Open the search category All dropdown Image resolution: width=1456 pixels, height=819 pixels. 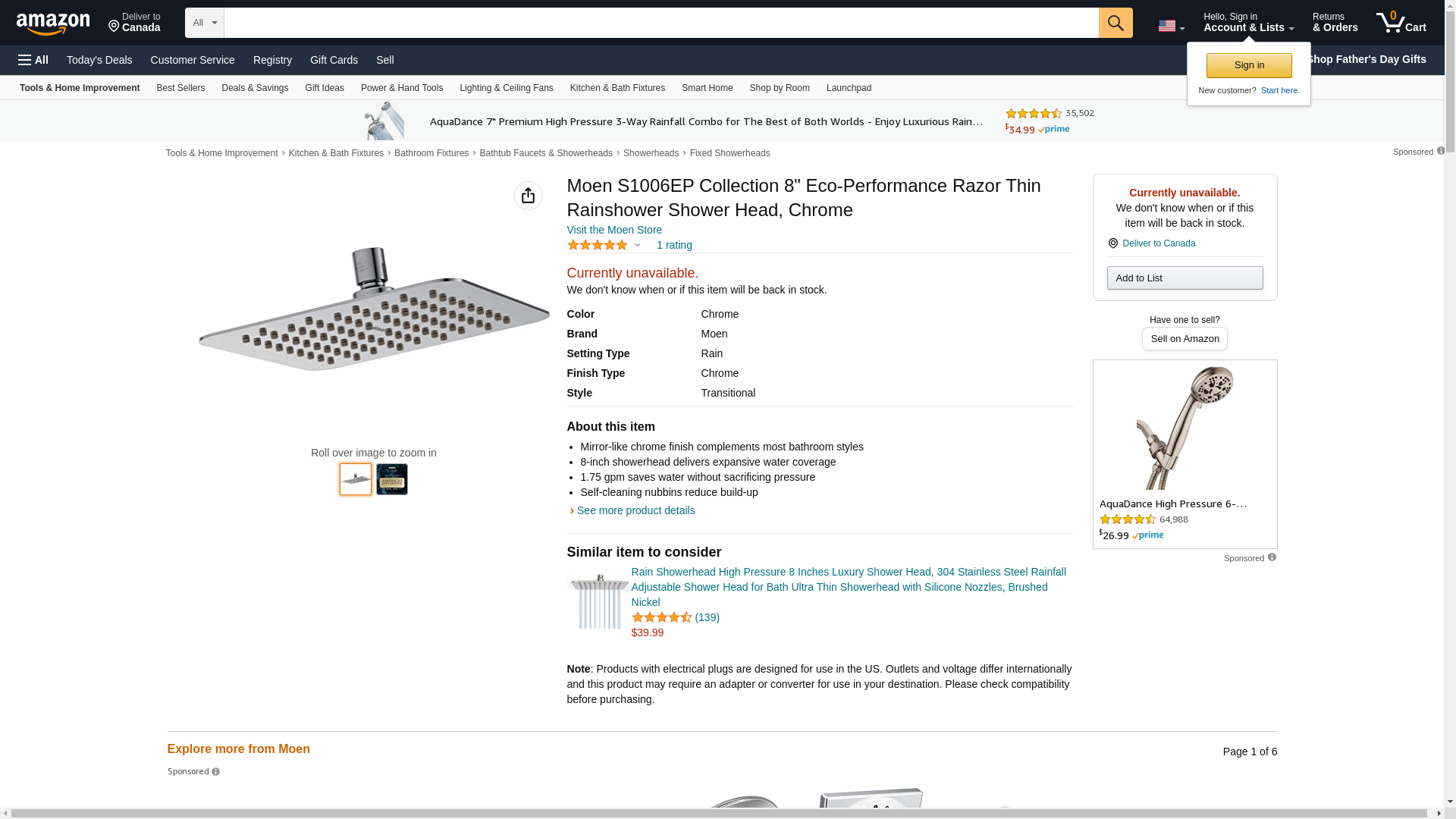pos(204,23)
